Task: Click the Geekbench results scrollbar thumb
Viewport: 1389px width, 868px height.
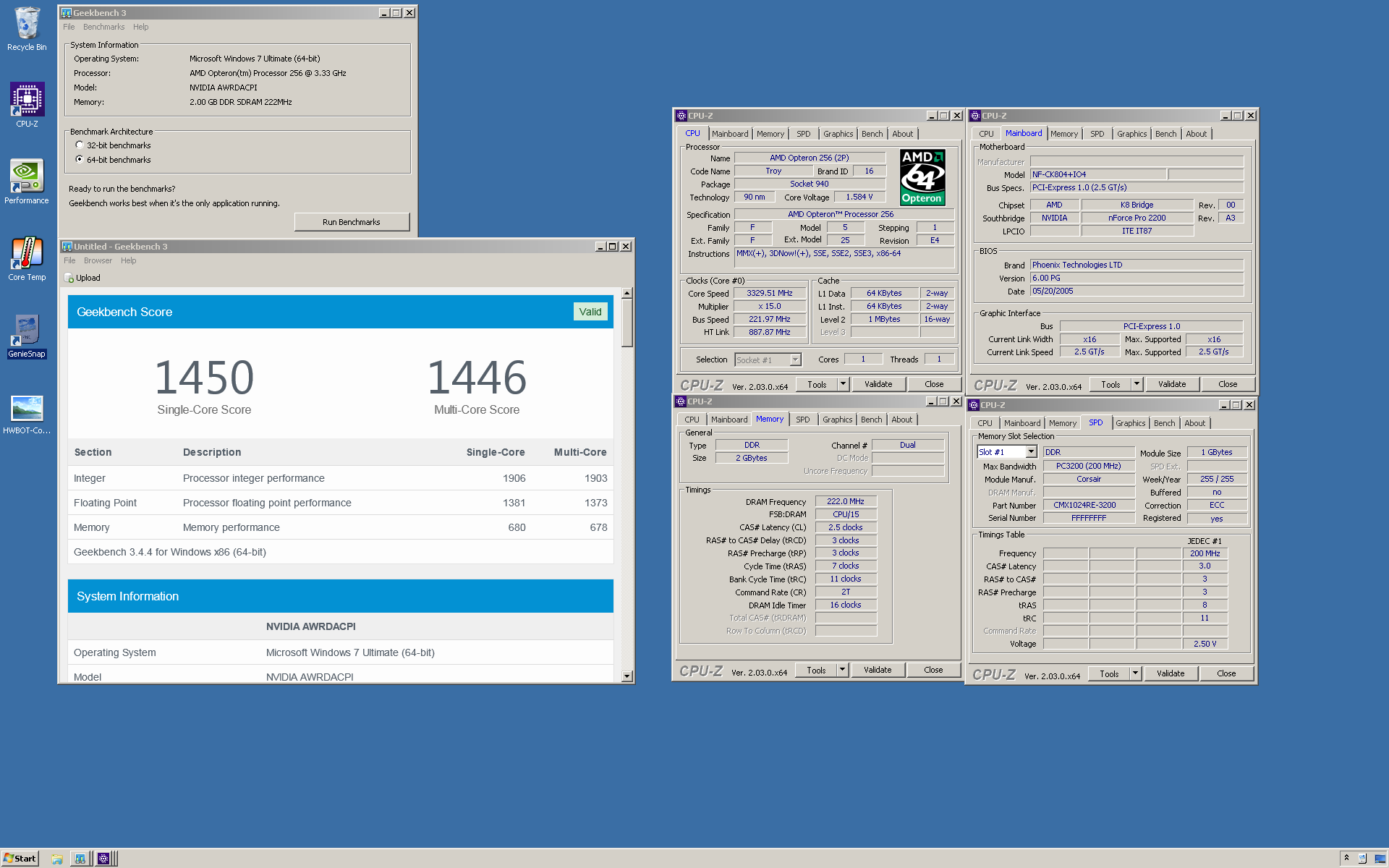Action: coord(626,323)
